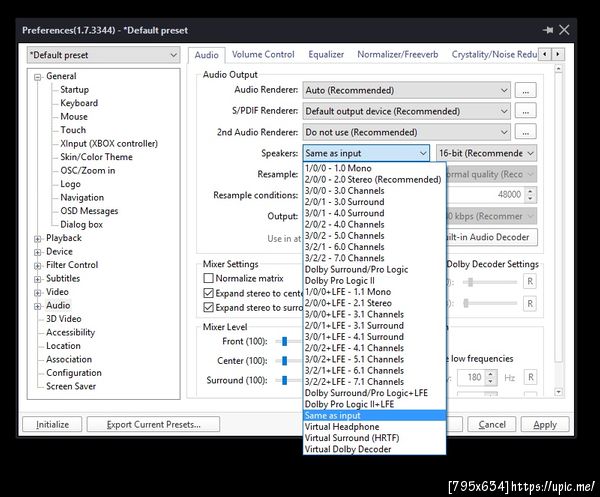Open the S/PDIF Renderer dropdown
Screen dimensions: 600x497
pos(406,111)
